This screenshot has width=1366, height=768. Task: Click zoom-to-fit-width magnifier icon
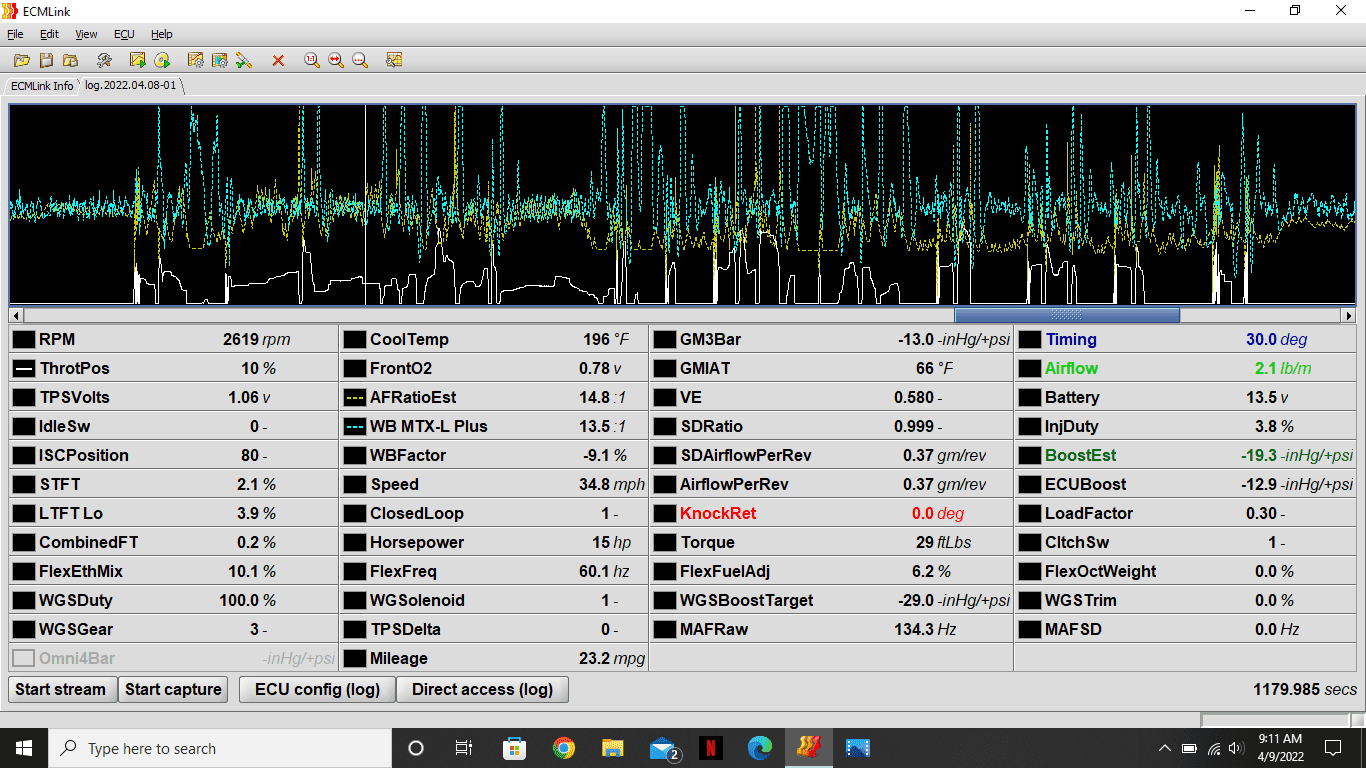coord(336,61)
